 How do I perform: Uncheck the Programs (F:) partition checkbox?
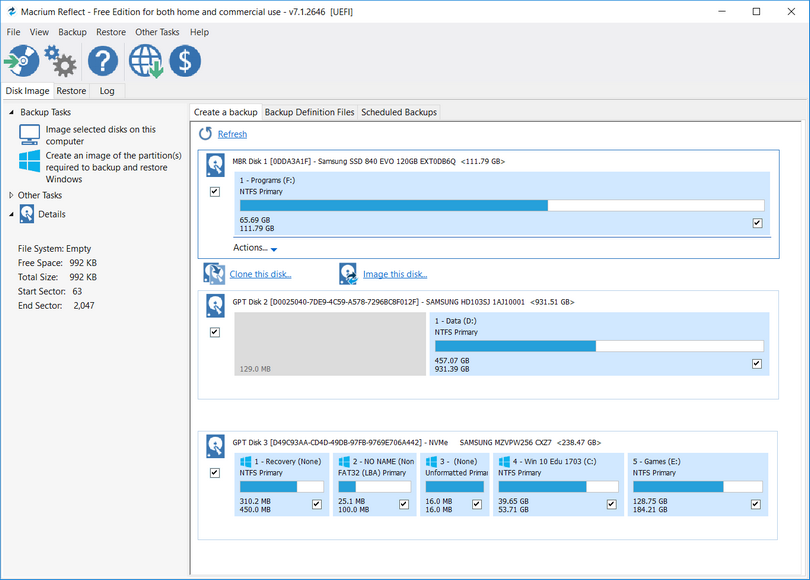[757, 223]
